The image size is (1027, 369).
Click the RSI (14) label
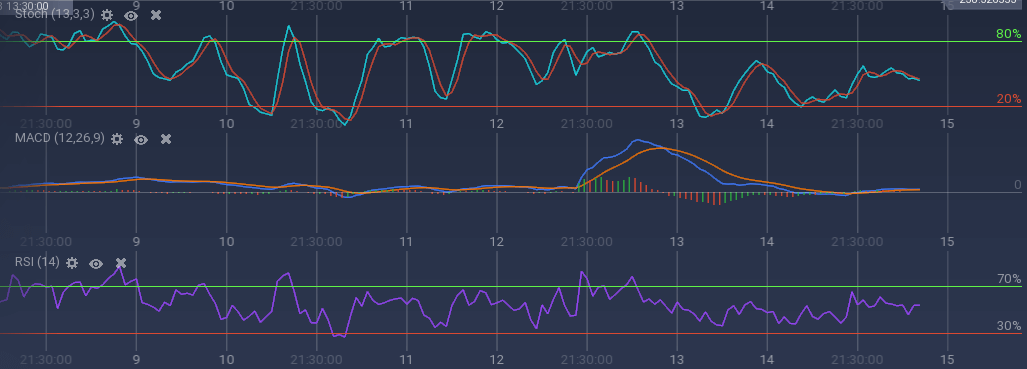(x=37, y=263)
